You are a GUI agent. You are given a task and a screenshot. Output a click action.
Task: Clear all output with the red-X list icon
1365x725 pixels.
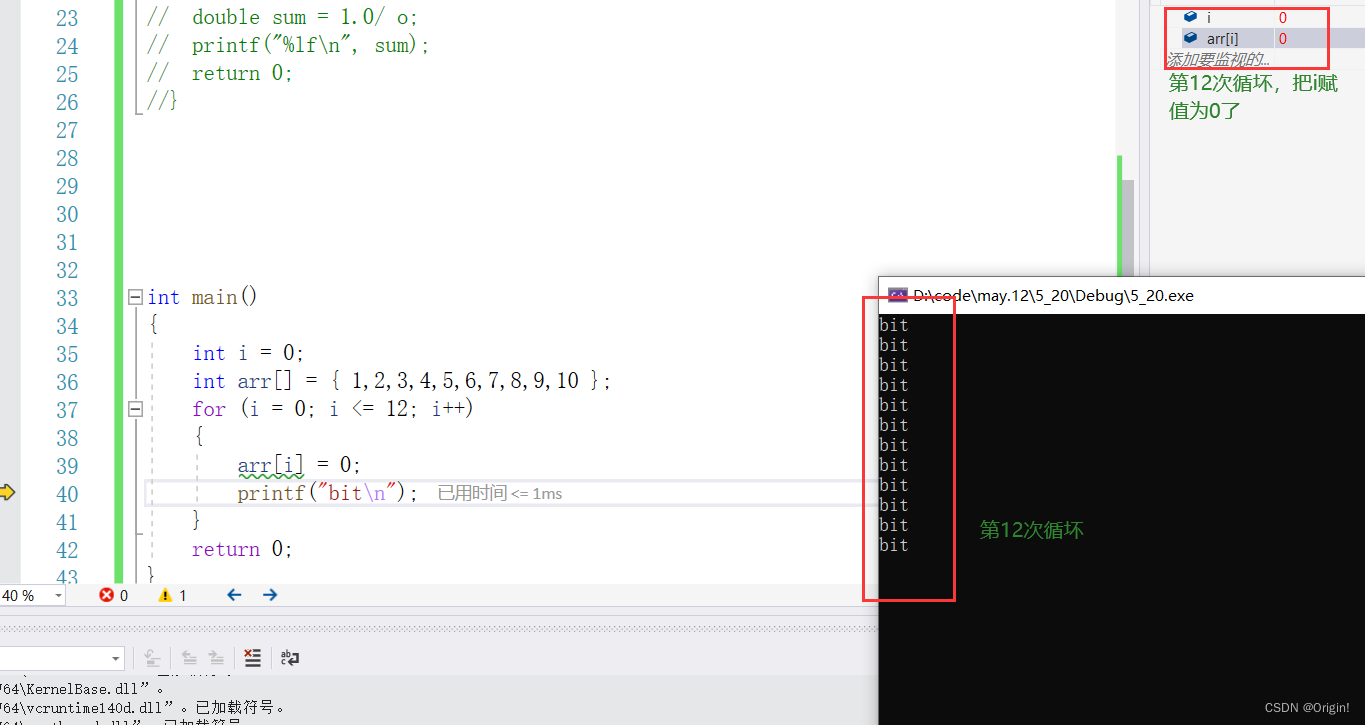(252, 657)
